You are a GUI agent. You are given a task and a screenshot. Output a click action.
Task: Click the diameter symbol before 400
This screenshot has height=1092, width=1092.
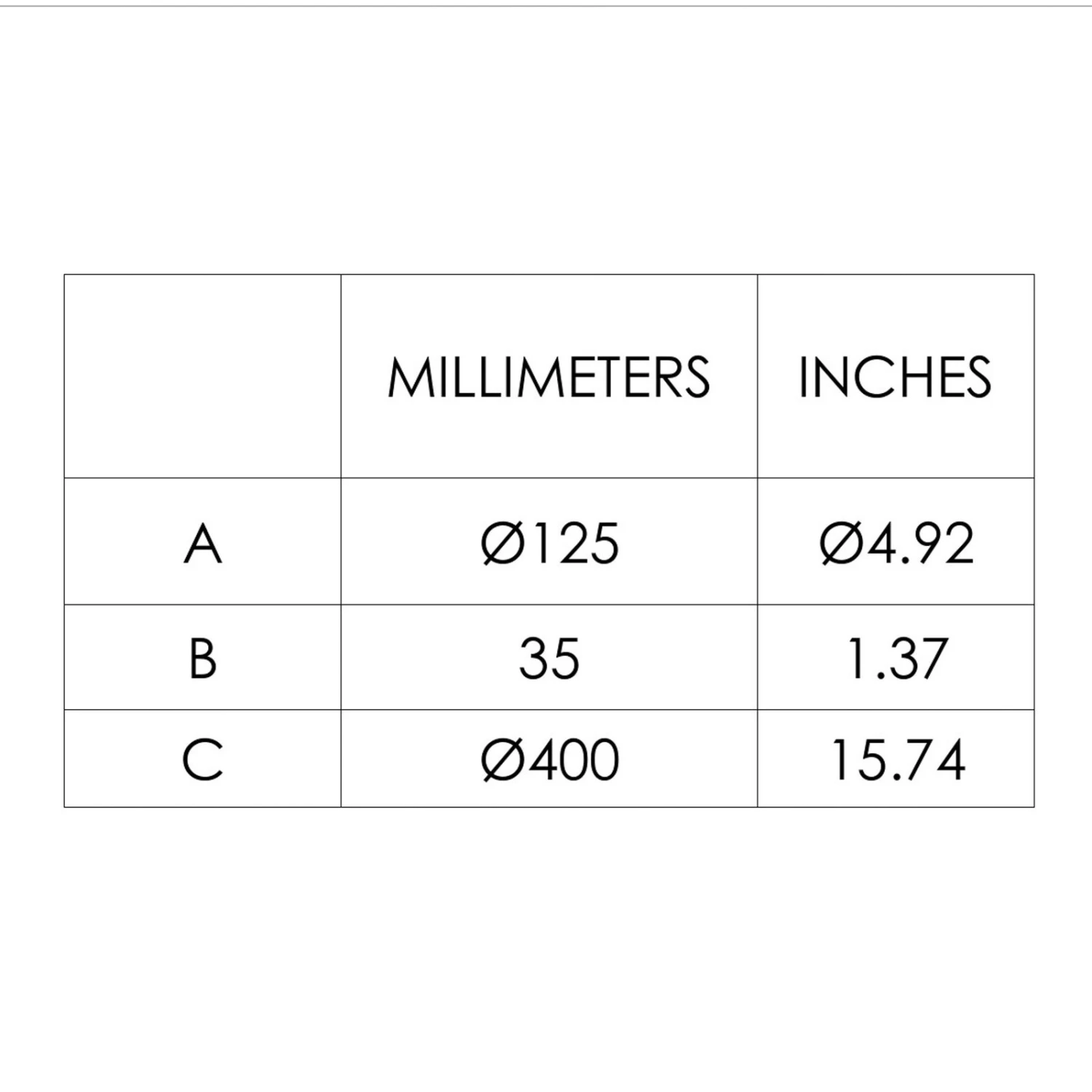point(502,761)
